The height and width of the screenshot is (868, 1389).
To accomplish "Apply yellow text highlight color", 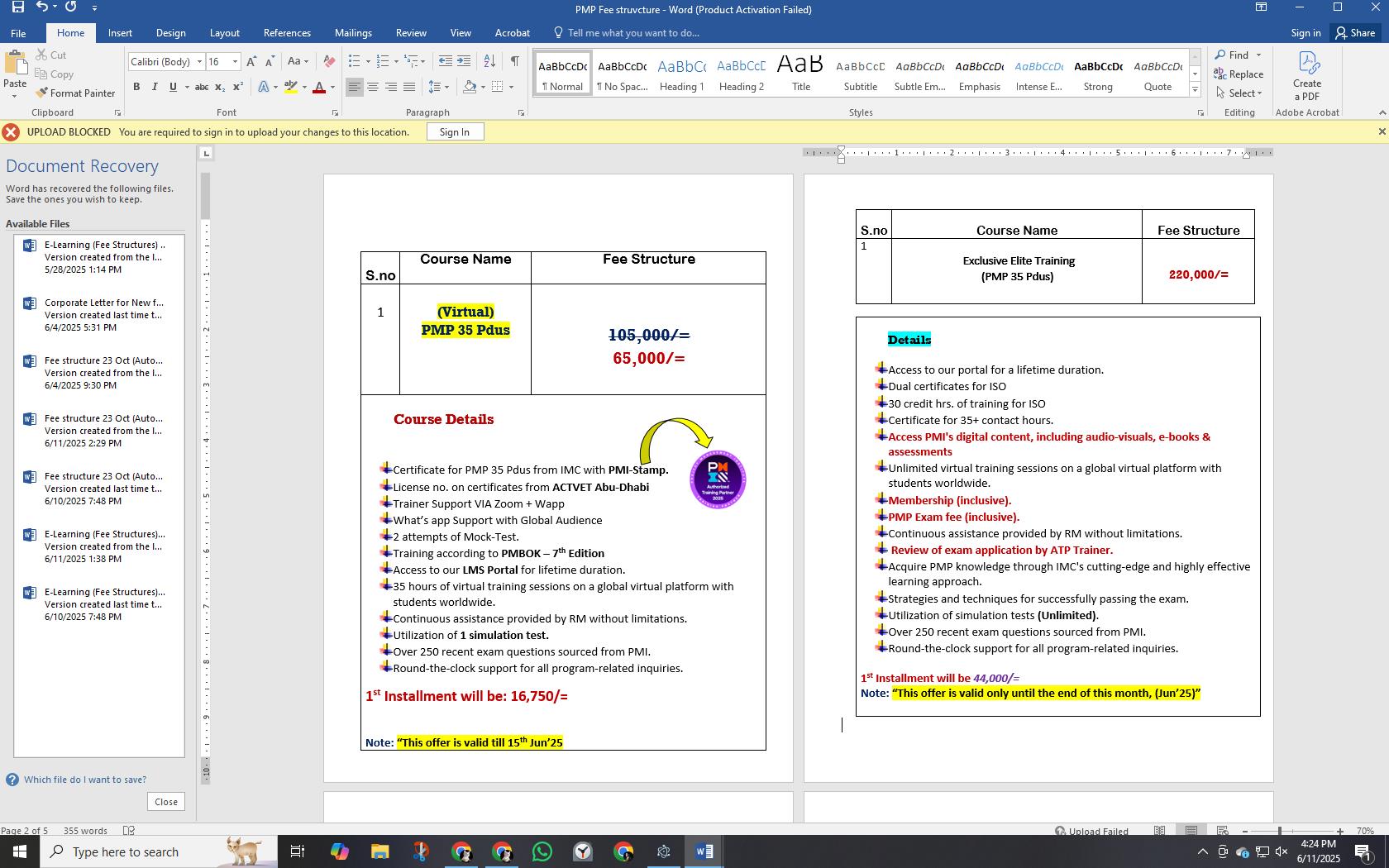I will tap(290, 87).
